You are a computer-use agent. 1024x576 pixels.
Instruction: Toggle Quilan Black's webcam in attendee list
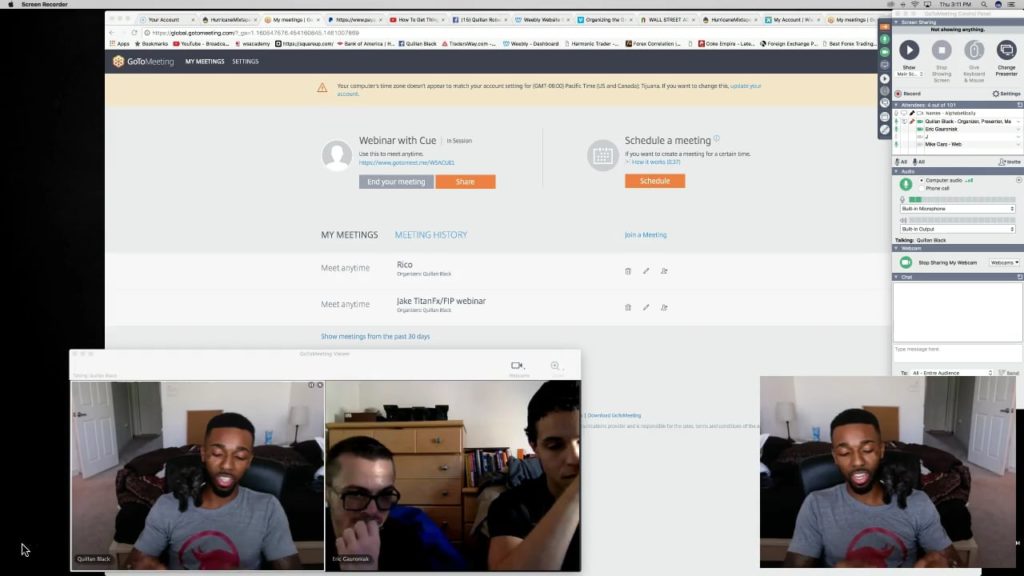point(920,121)
